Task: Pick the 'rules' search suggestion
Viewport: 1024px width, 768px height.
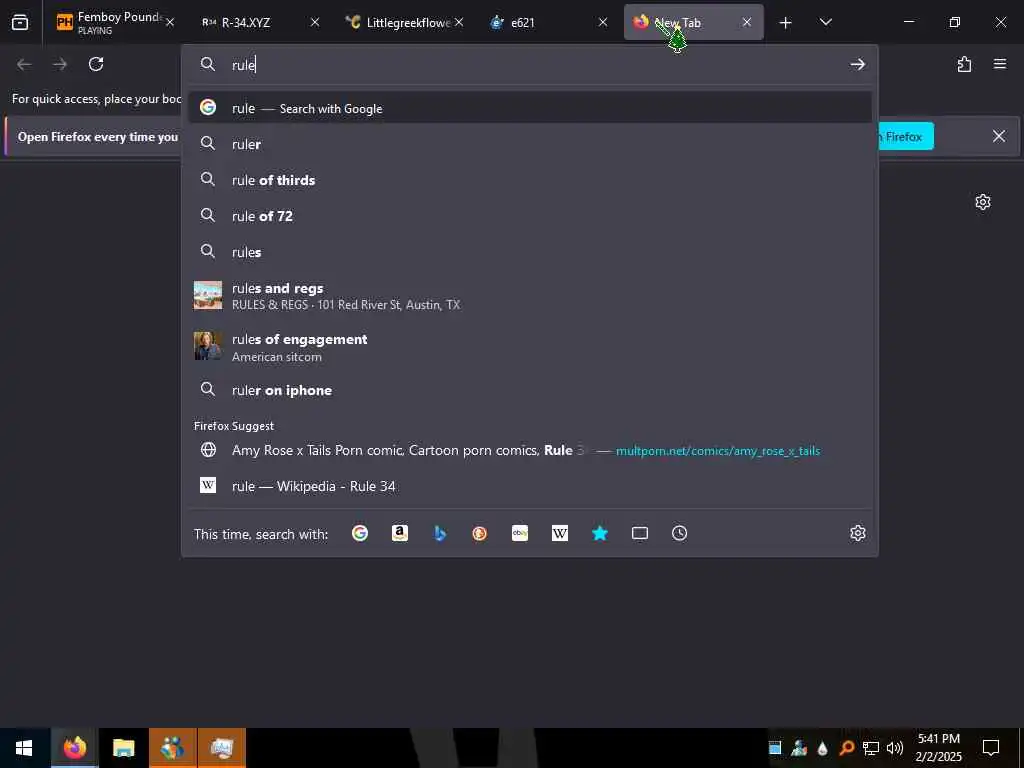Action: 530,251
